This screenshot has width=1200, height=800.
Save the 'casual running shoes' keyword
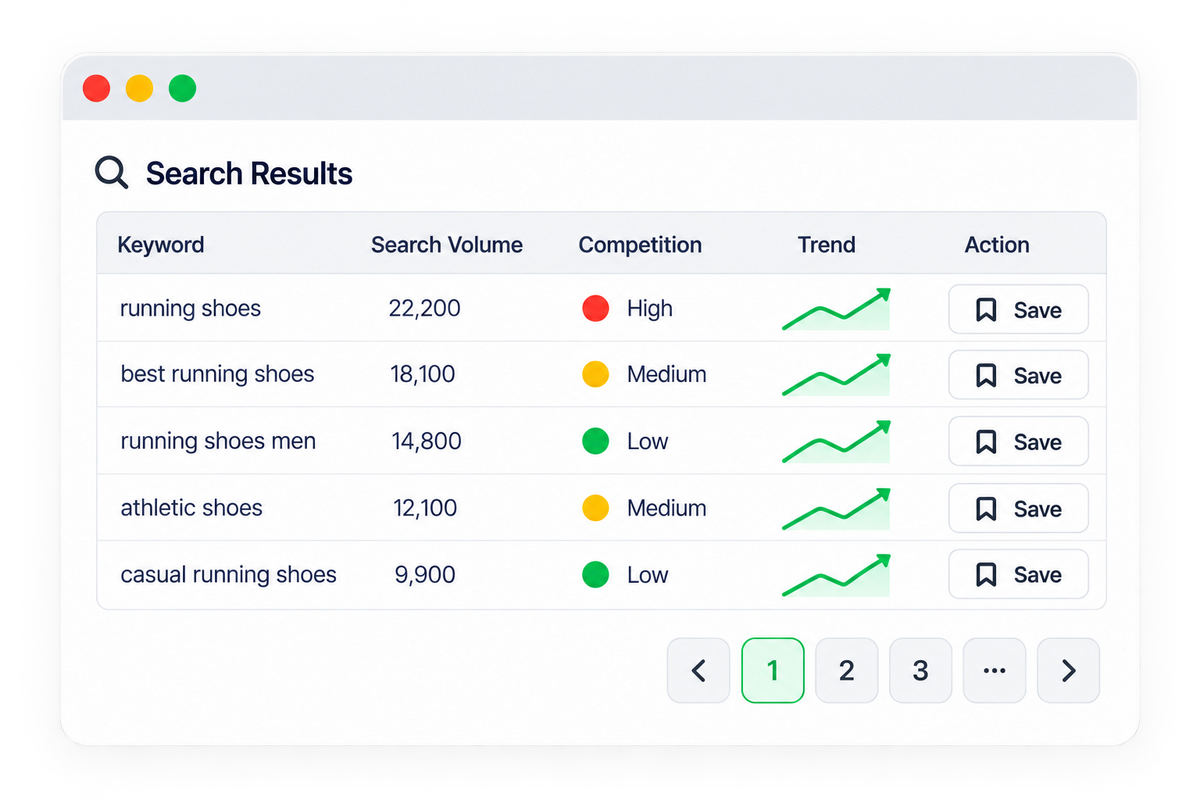click(x=1018, y=574)
